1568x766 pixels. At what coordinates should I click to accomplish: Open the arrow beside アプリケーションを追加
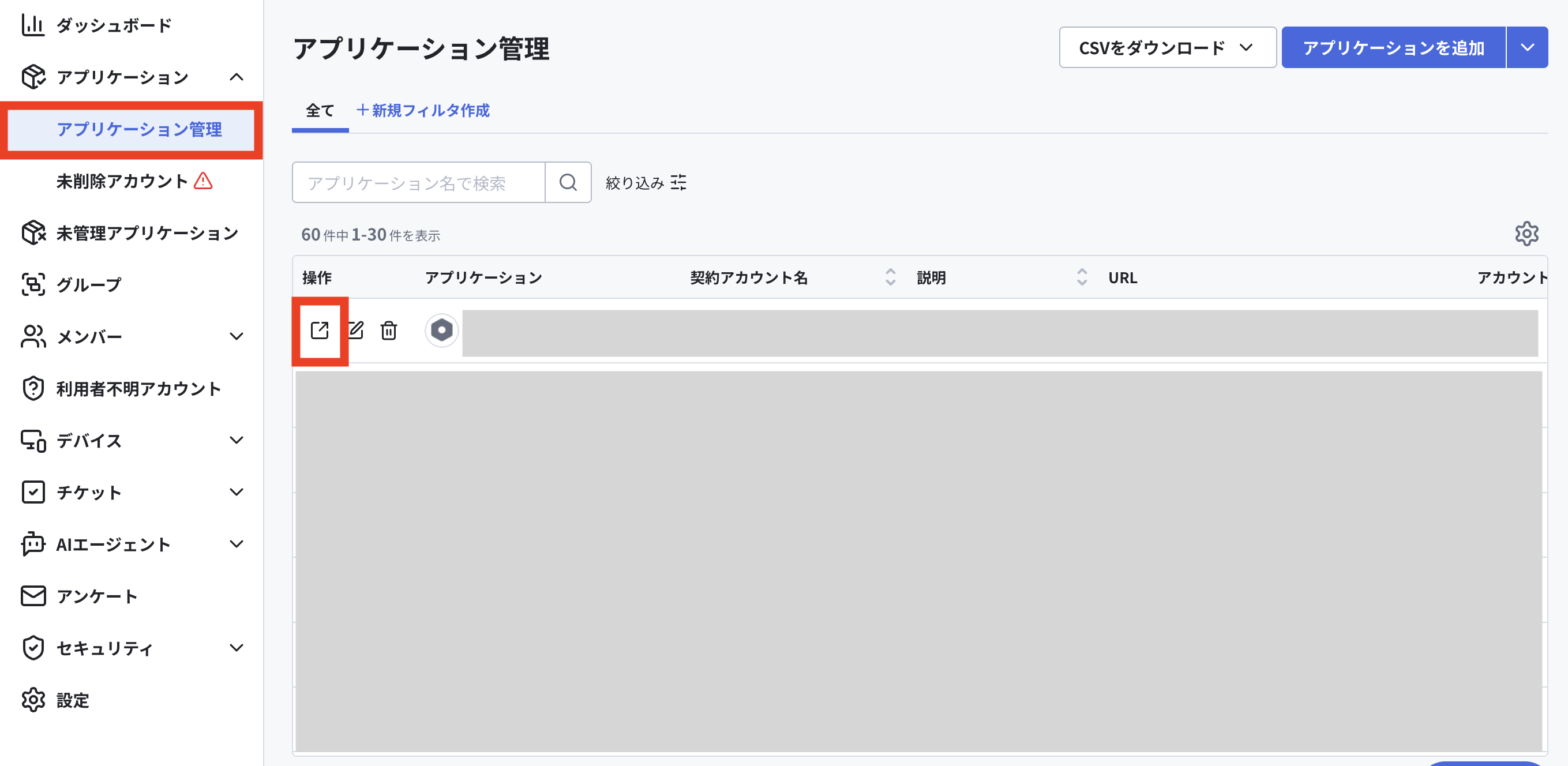pyautogui.click(x=1527, y=47)
